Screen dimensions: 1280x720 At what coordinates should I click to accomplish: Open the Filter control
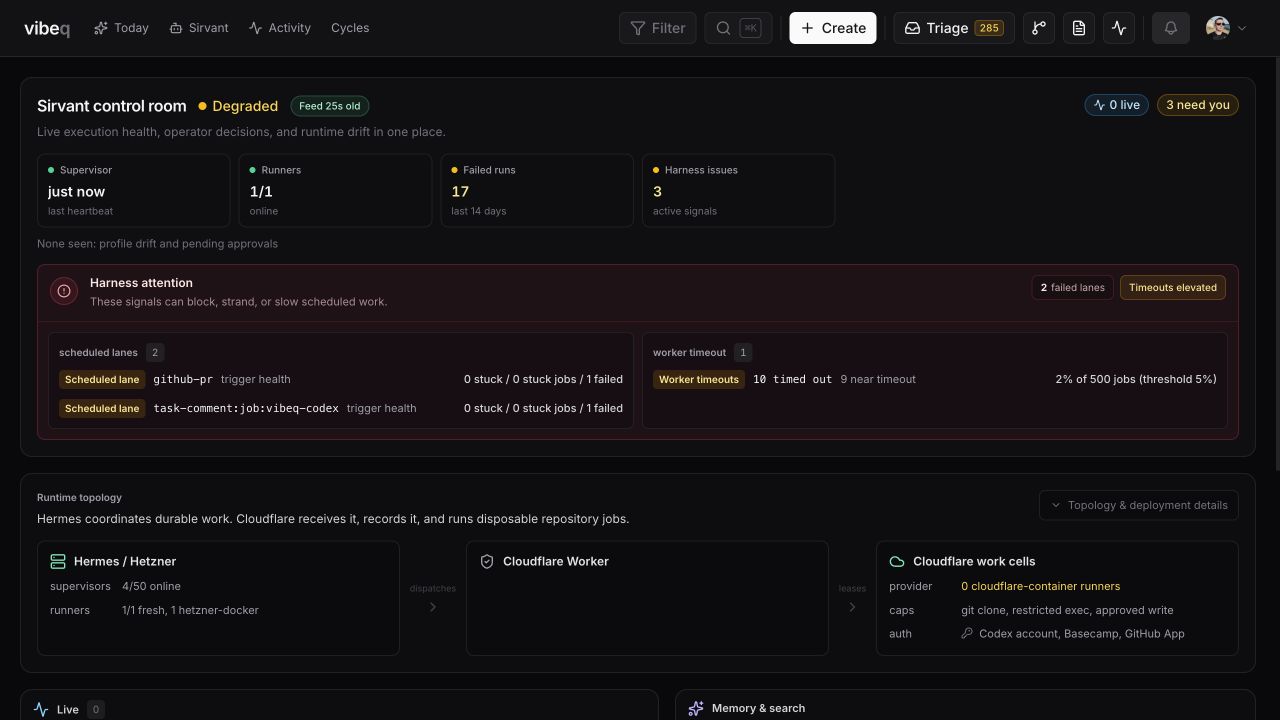658,28
